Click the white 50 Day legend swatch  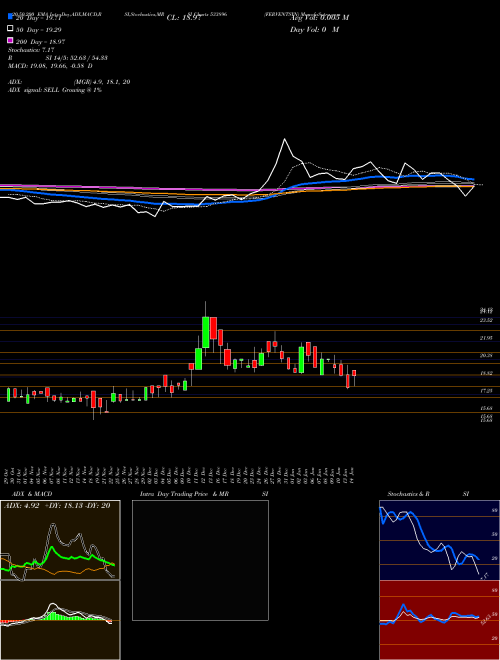click(10, 29)
